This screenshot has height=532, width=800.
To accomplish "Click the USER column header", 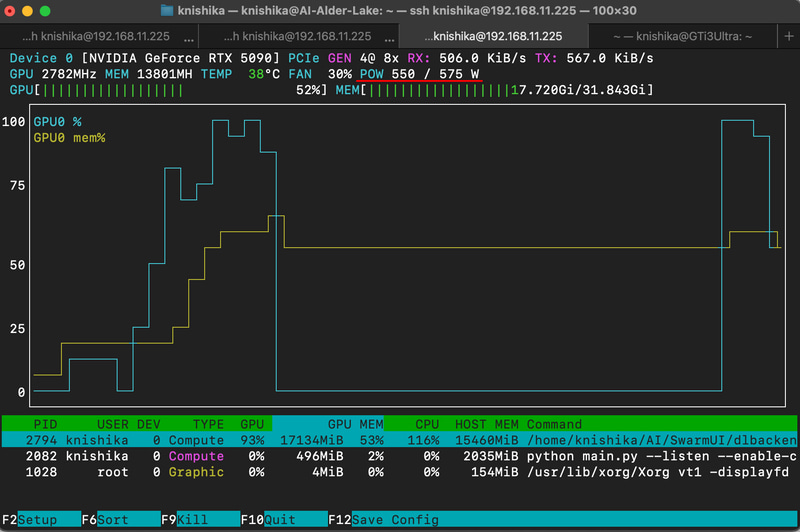I will 112,424.
